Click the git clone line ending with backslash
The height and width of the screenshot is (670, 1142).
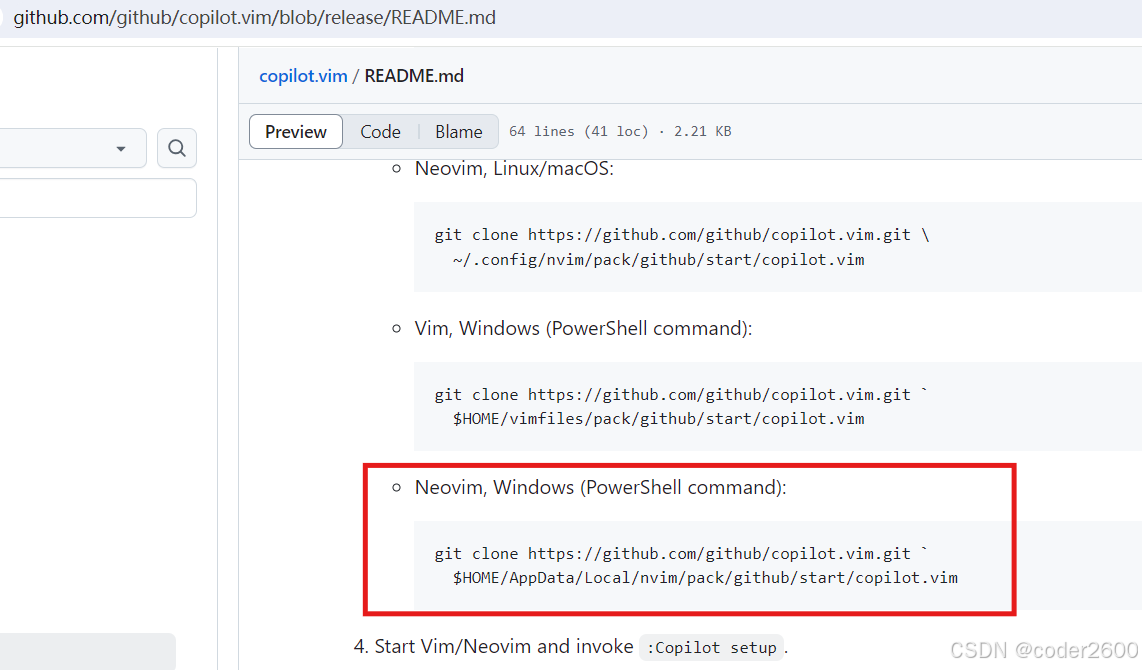pos(682,234)
